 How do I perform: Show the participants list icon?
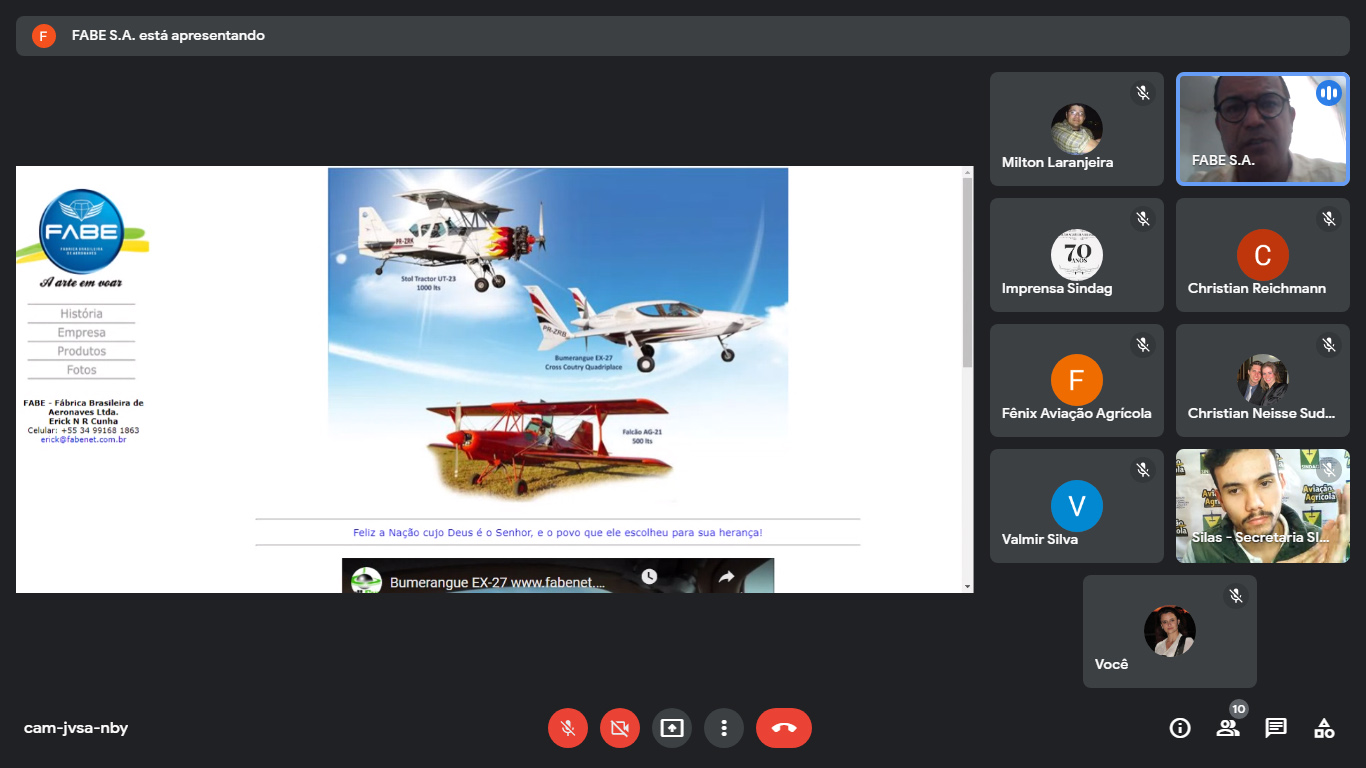click(1228, 728)
